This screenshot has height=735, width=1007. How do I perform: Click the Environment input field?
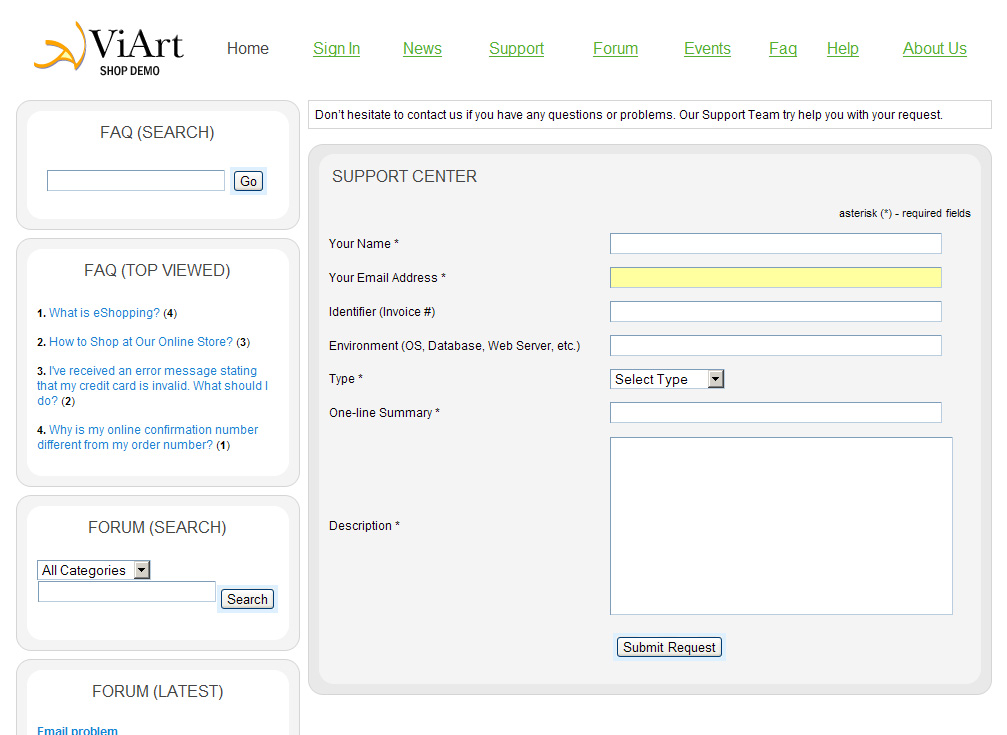tap(775, 345)
